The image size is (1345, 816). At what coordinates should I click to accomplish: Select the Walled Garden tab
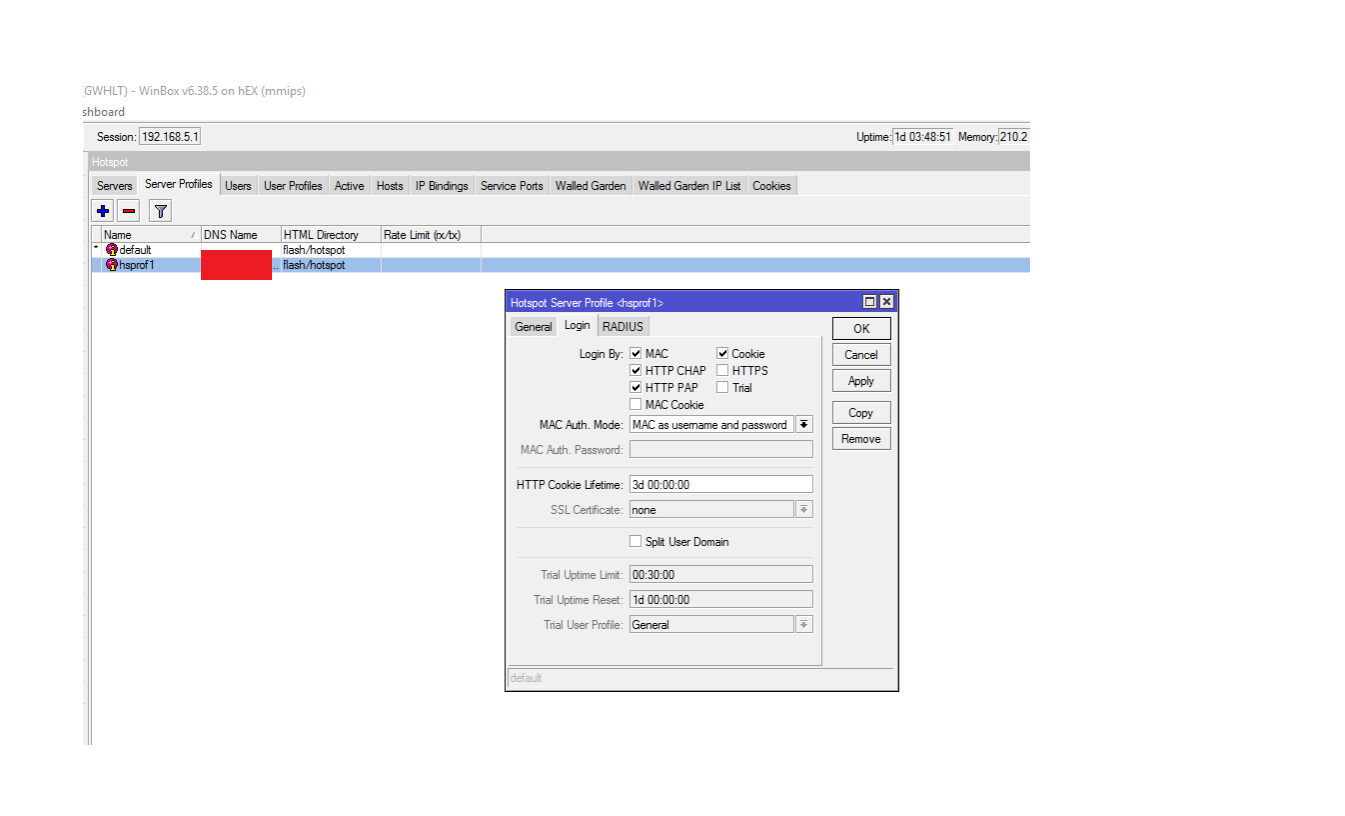pos(591,186)
